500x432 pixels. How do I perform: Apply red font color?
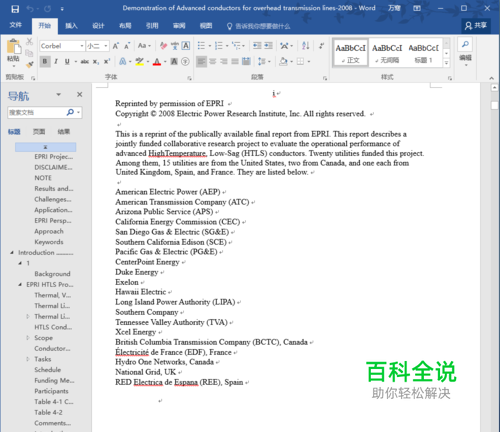[157, 62]
